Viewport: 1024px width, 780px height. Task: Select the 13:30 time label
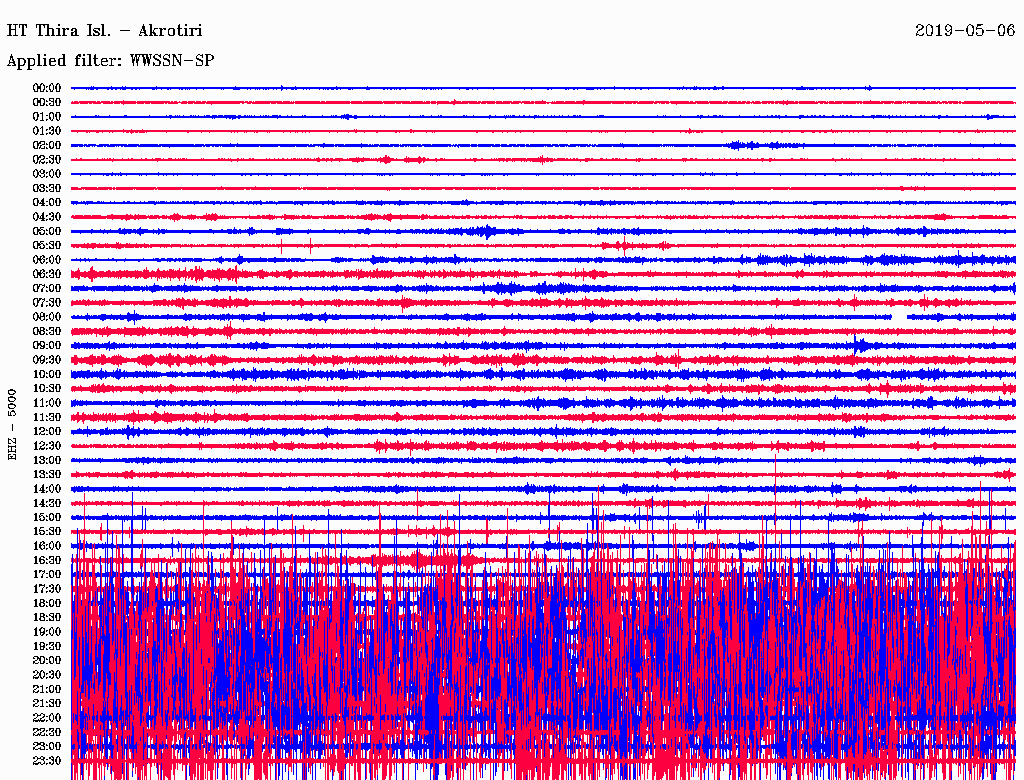[47, 474]
